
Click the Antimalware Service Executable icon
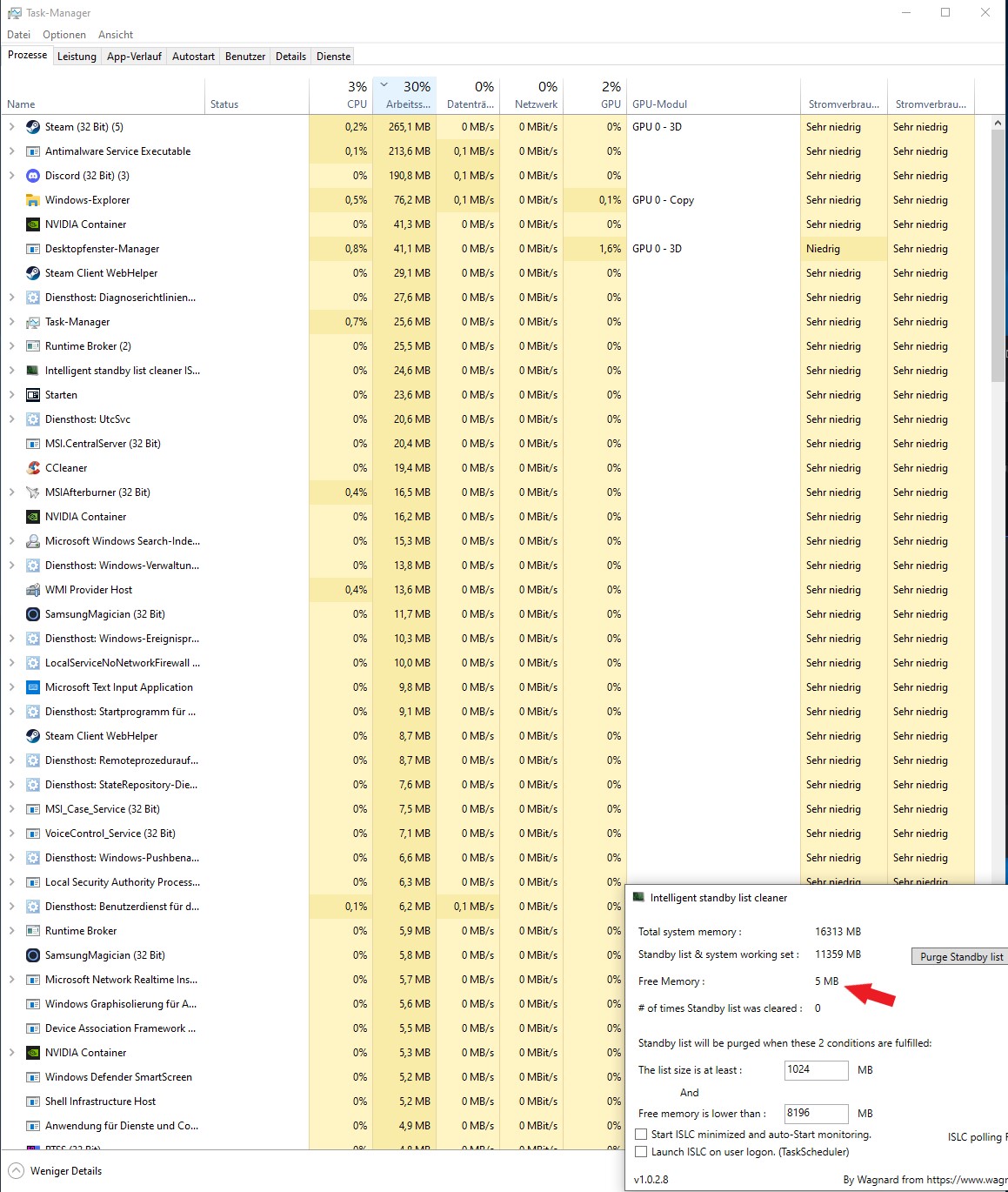[33, 151]
